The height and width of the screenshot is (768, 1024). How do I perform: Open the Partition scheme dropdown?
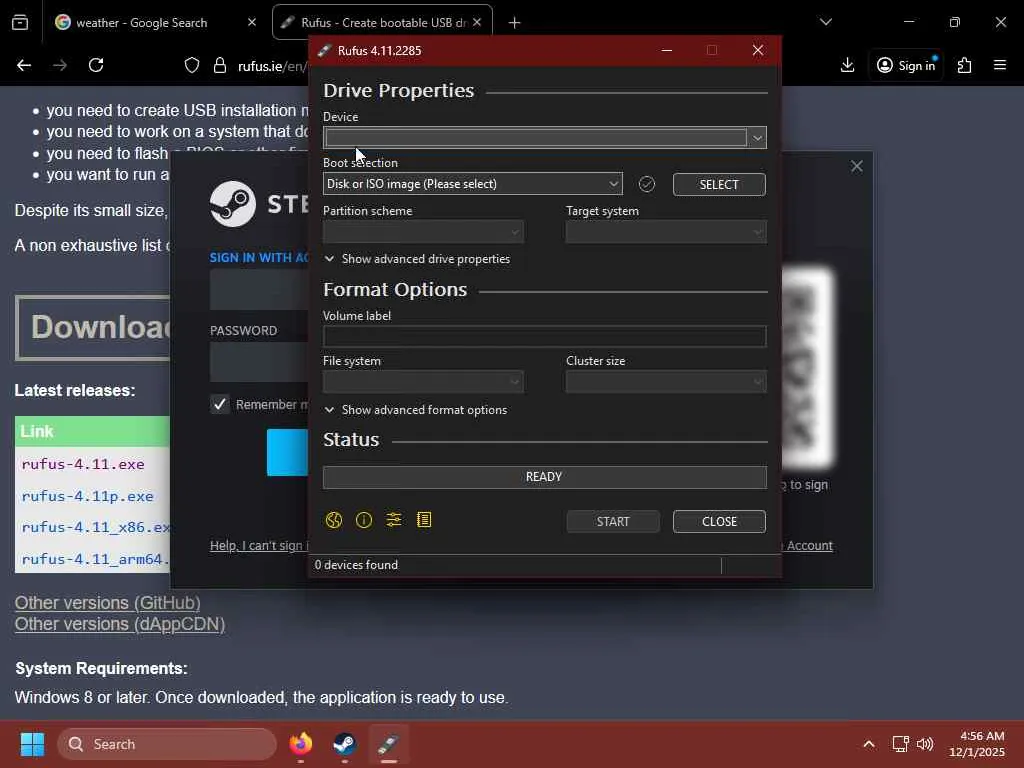pos(423,232)
